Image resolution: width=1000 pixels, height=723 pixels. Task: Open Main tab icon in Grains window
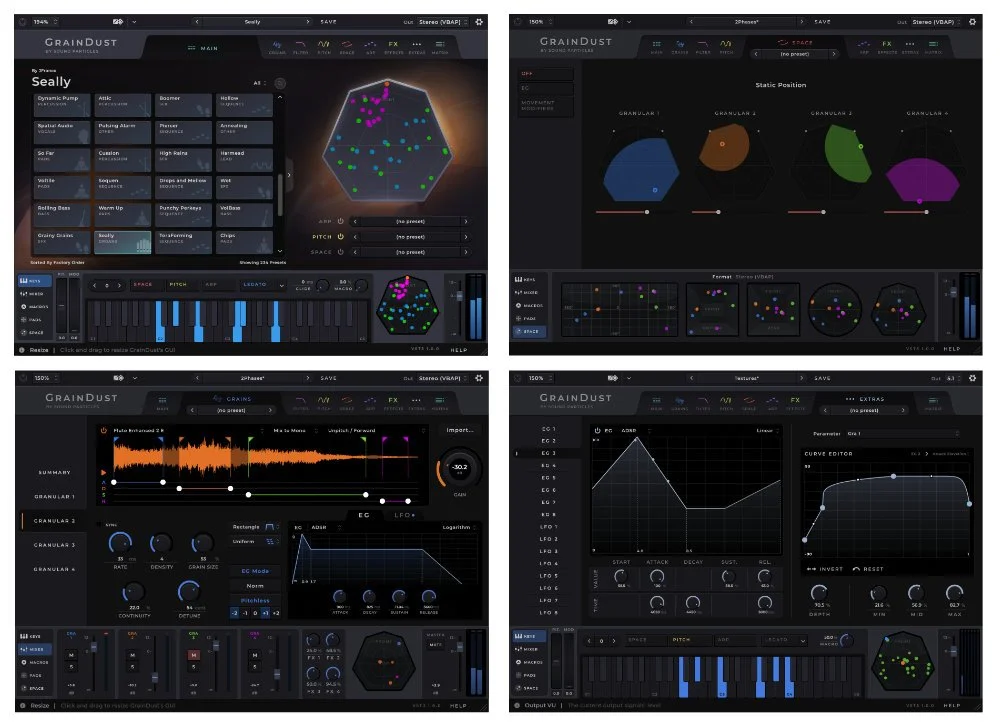163,403
